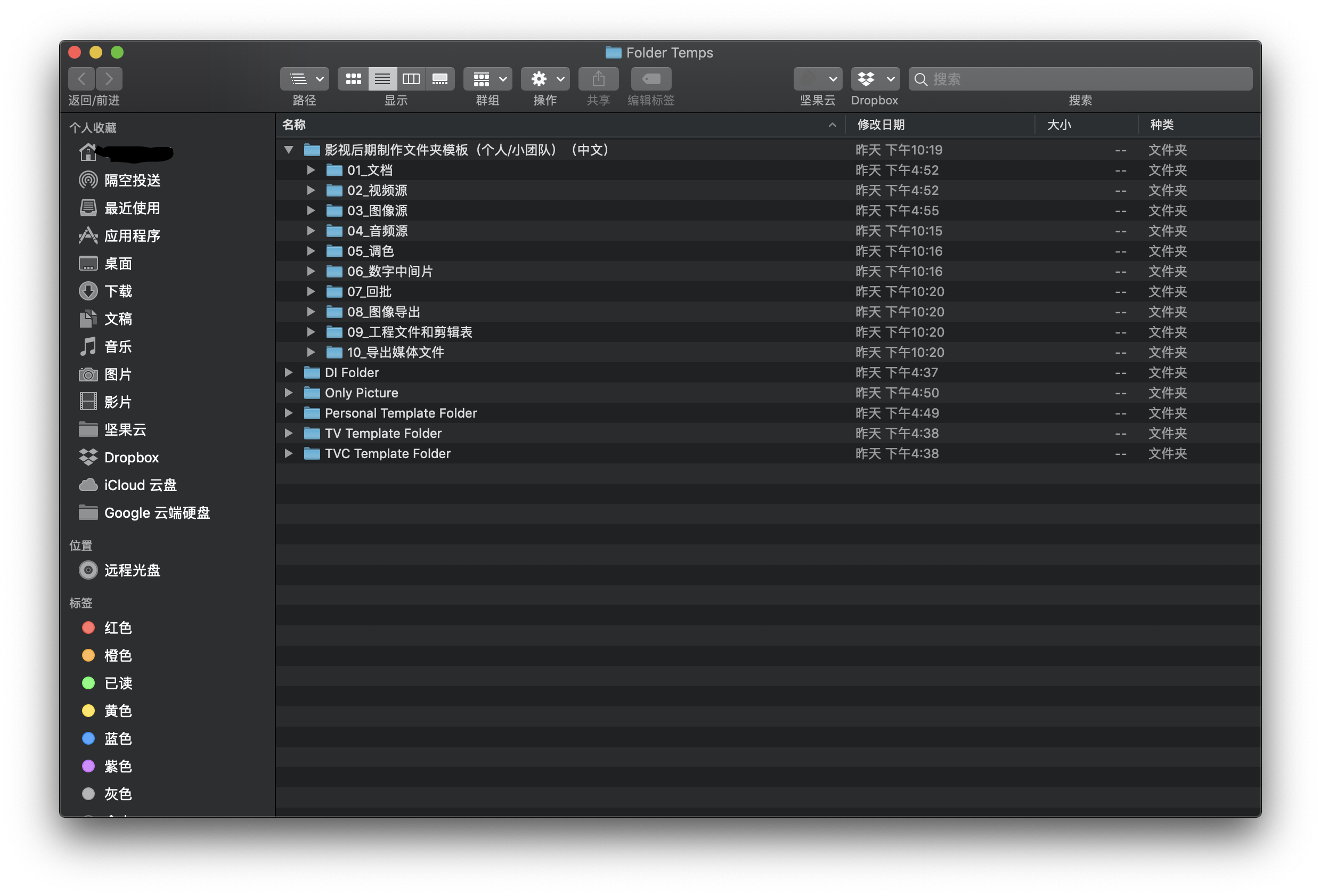Image resolution: width=1321 pixels, height=896 pixels.
Task: Select the TVC Template Folder row
Action: coord(388,454)
